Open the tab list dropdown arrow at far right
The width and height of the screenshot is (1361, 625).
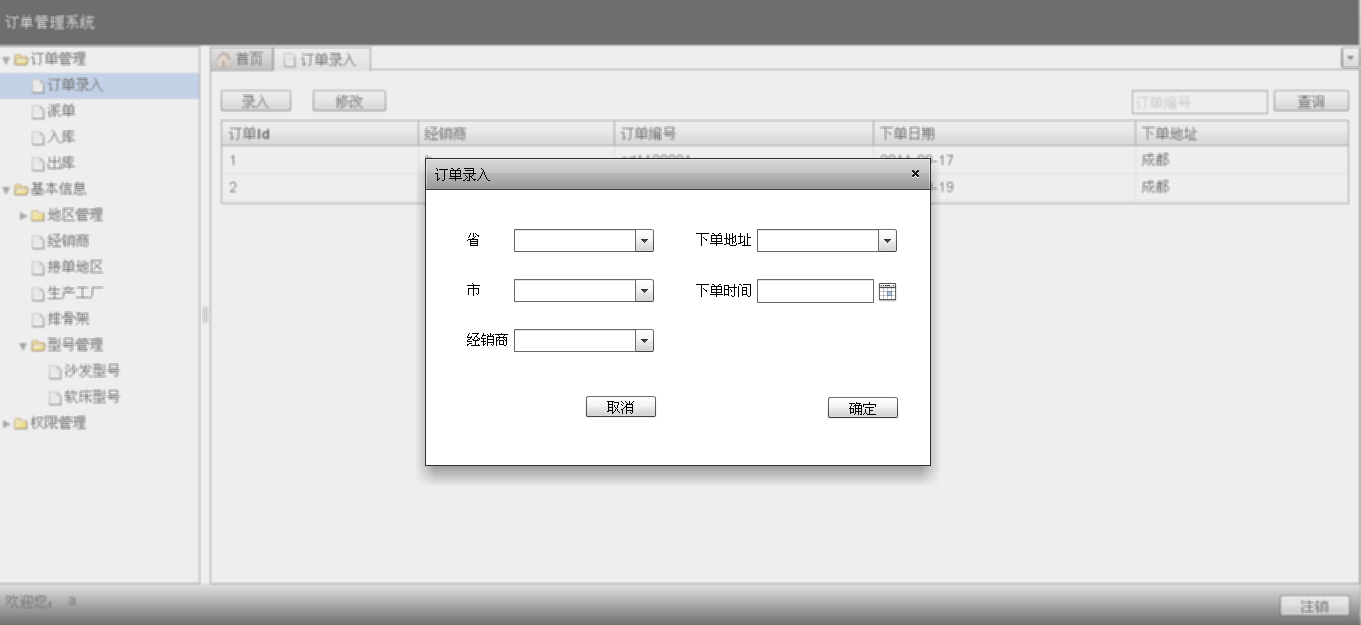(1349, 59)
